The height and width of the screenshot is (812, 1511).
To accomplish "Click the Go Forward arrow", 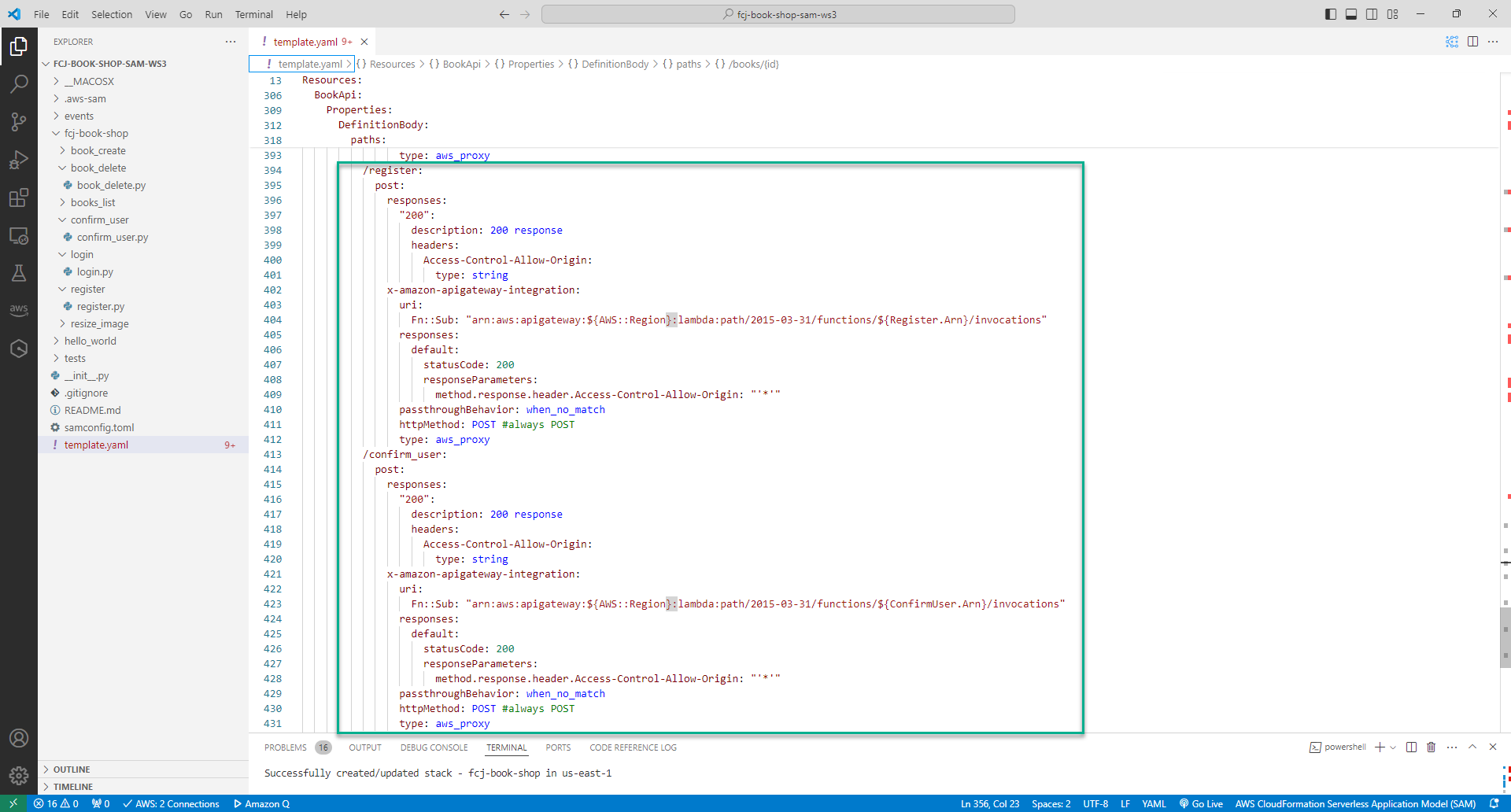I will tap(525, 14).
